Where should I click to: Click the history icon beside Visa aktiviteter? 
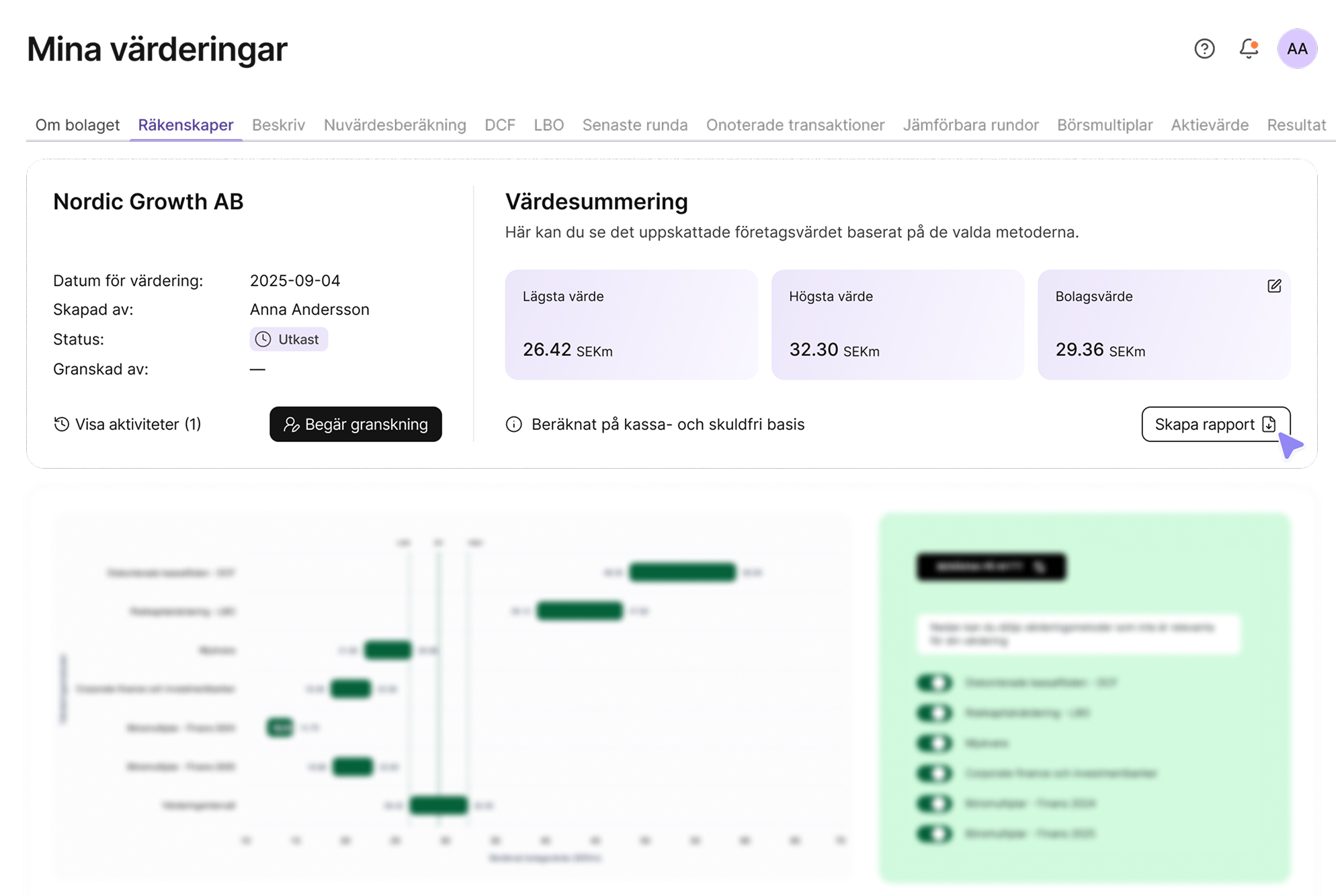point(61,424)
